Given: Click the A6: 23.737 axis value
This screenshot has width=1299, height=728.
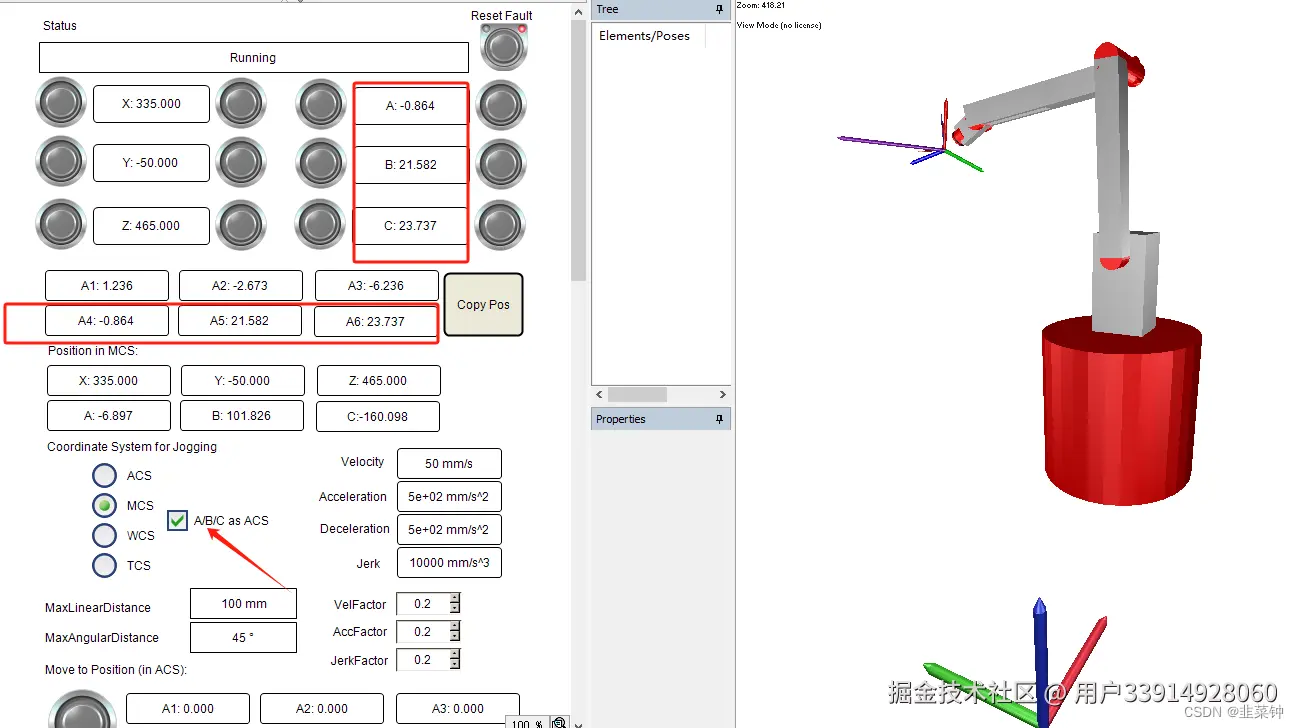Looking at the screenshot, I should coord(377,322).
